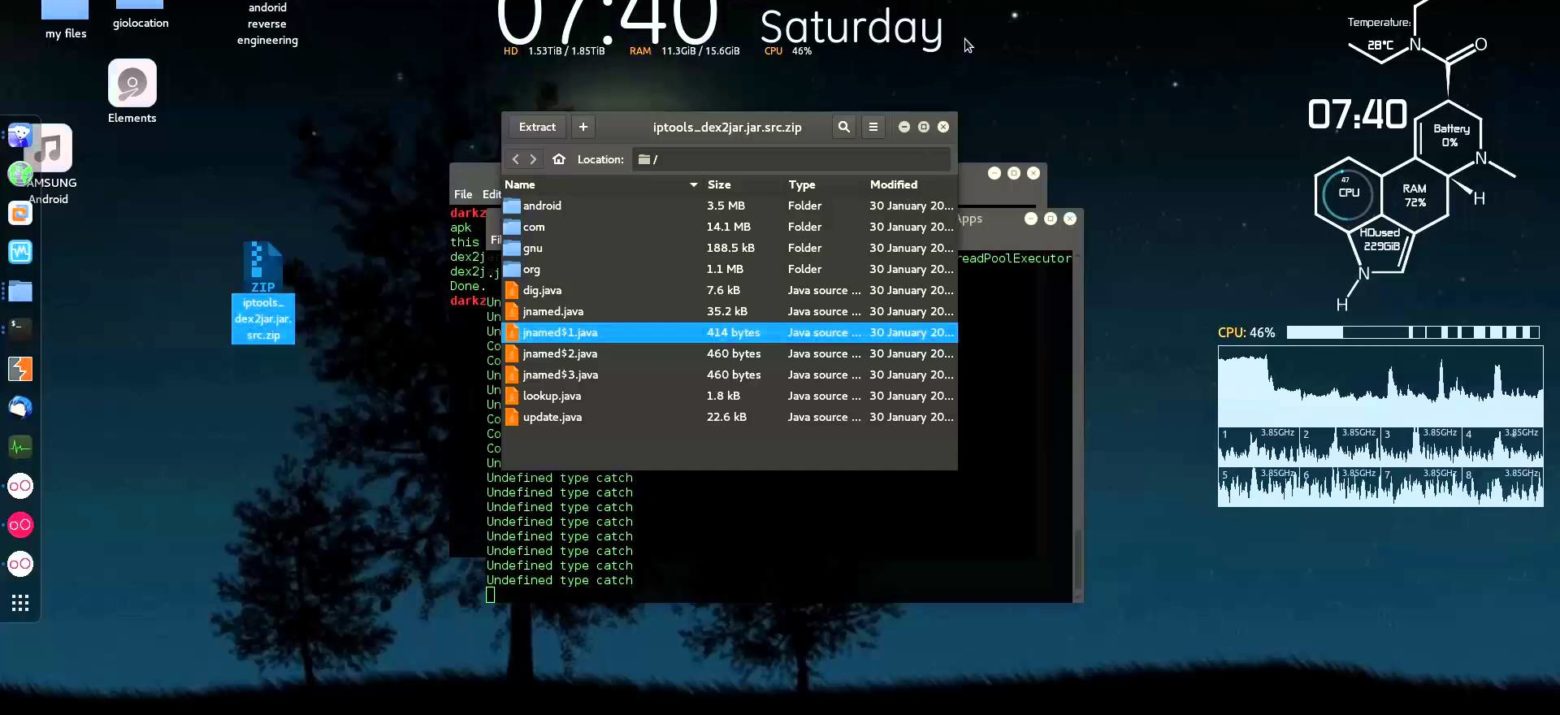Open search in the archive manager
The height and width of the screenshot is (715, 1560).
[844, 127]
